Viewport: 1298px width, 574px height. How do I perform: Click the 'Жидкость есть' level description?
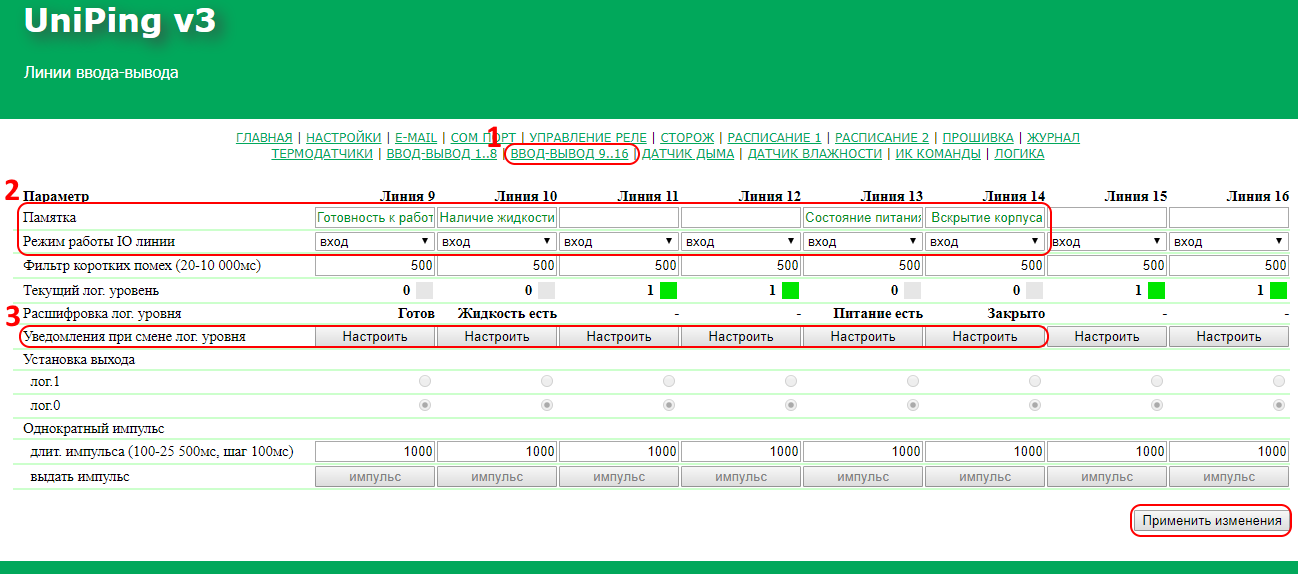coord(507,313)
